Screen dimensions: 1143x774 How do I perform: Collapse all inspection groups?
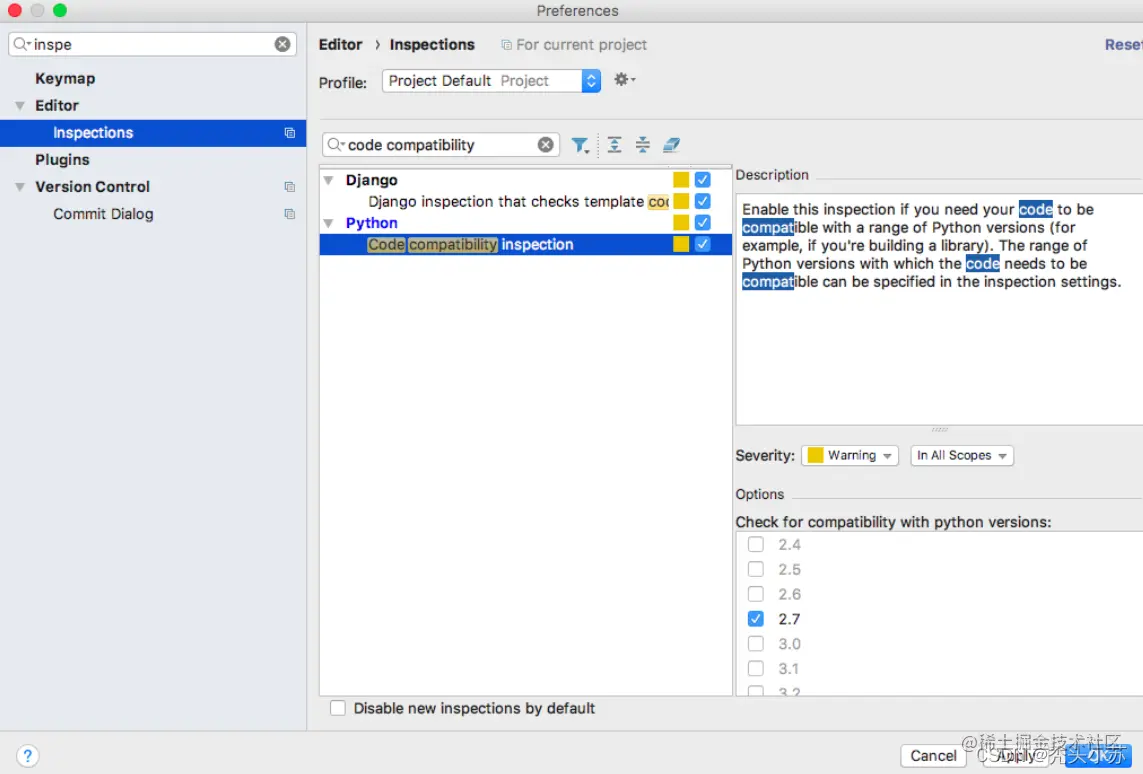click(642, 145)
